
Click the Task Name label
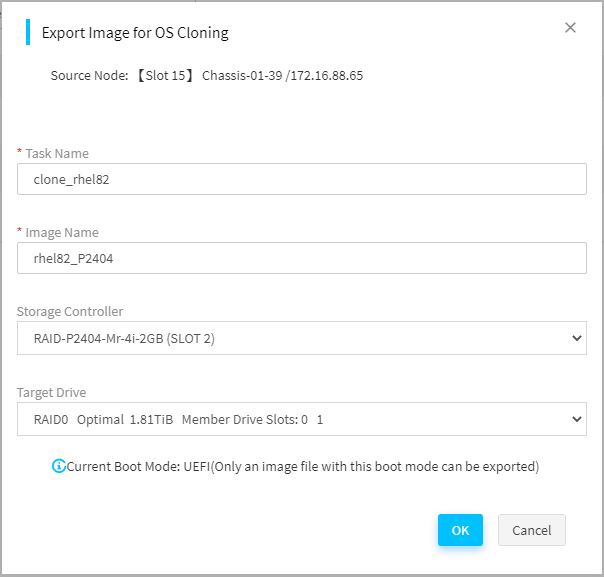point(57,153)
